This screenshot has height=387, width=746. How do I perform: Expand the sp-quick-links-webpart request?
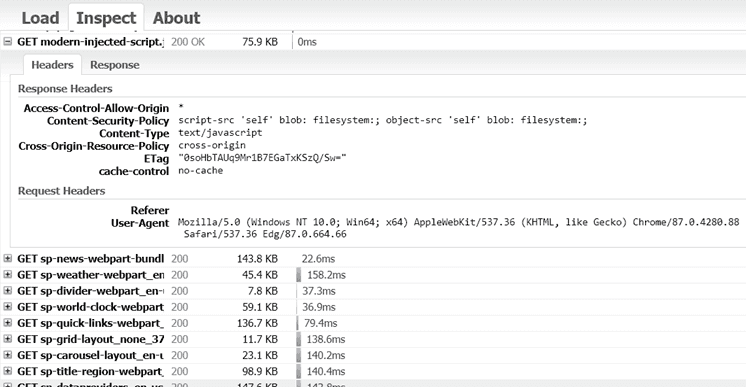click(8, 323)
